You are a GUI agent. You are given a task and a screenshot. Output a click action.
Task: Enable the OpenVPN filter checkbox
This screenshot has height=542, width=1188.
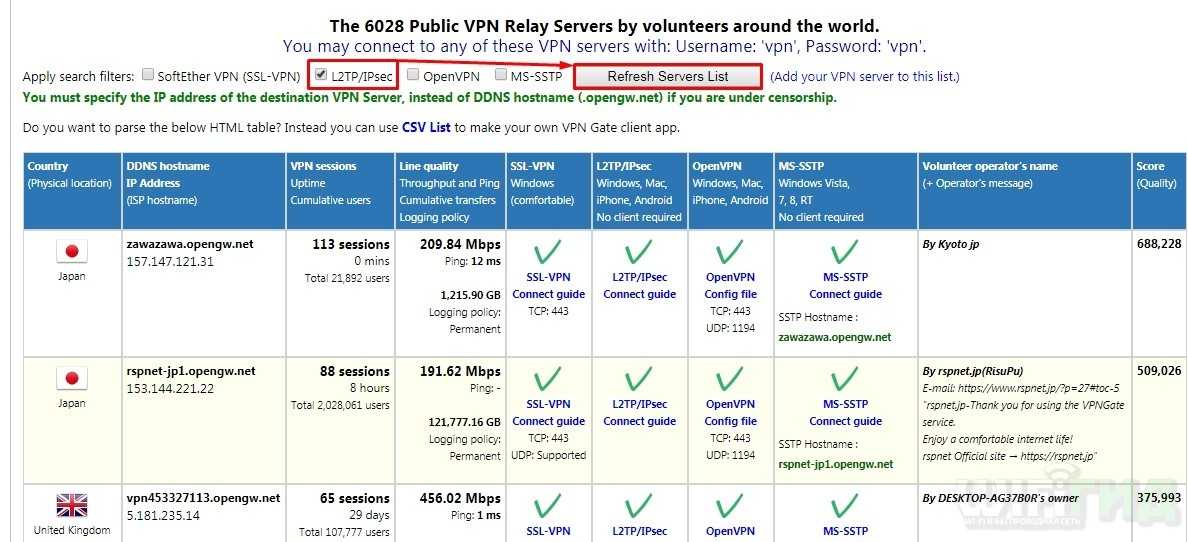(x=413, y=74)
